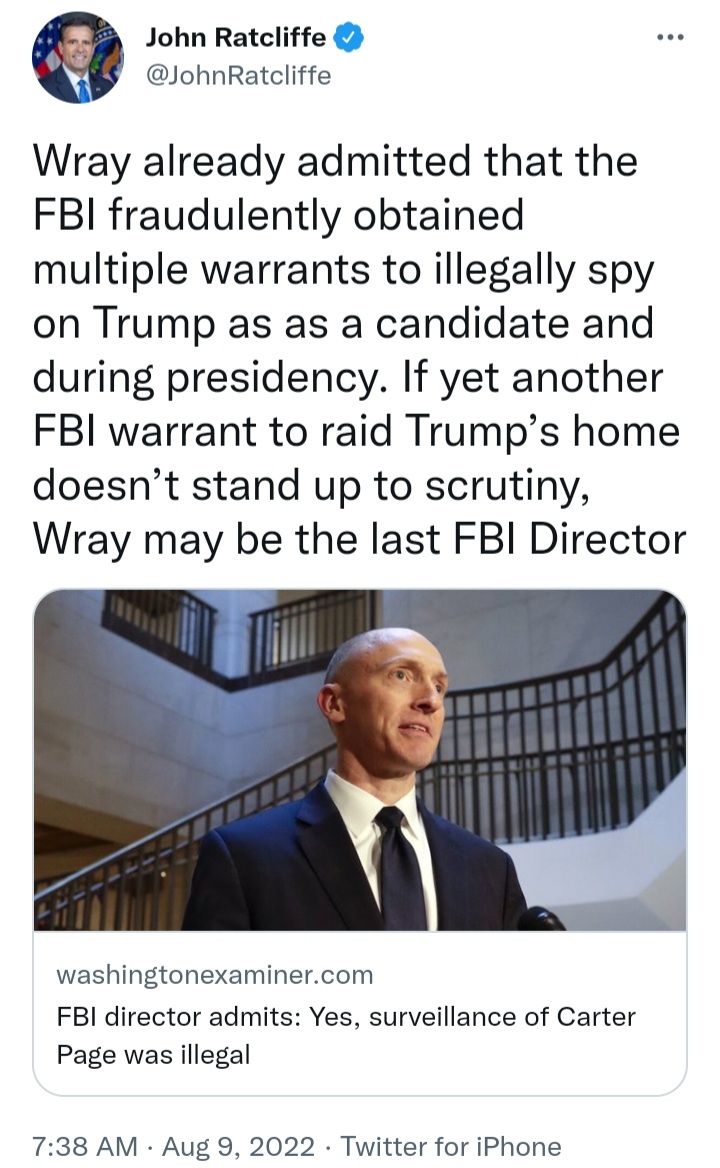Open the @JohnRatcliffe handle link
720x1168 pixels.
[238, 76]
